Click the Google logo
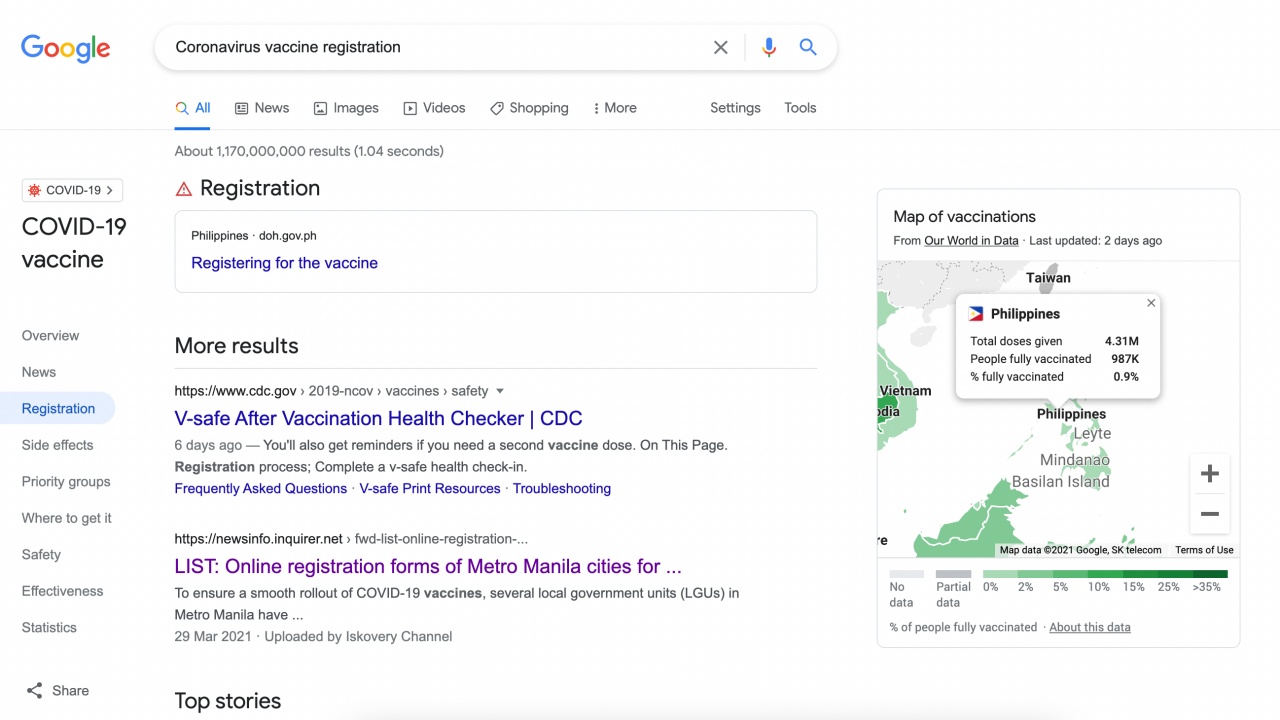The width and height of the screenshot is (1280, 720). coord(66,48)
